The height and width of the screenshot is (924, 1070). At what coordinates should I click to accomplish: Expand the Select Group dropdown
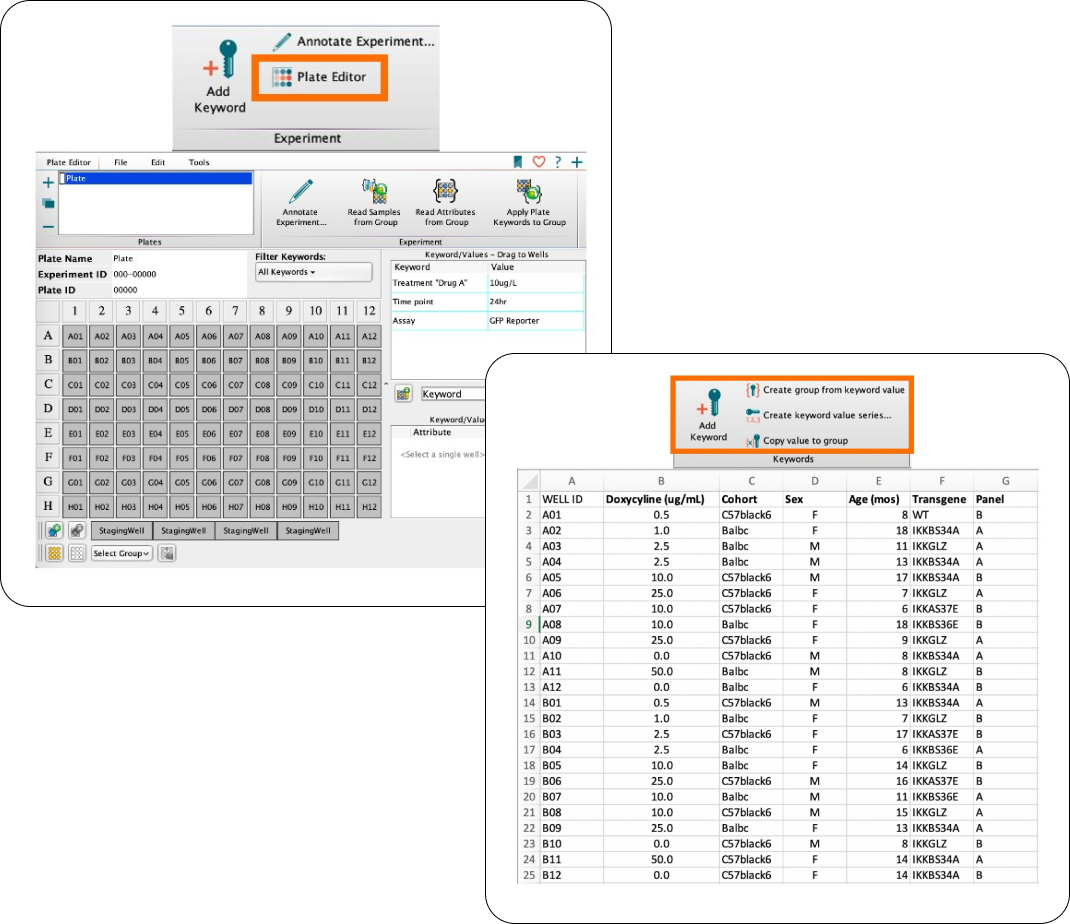[121, 553]
